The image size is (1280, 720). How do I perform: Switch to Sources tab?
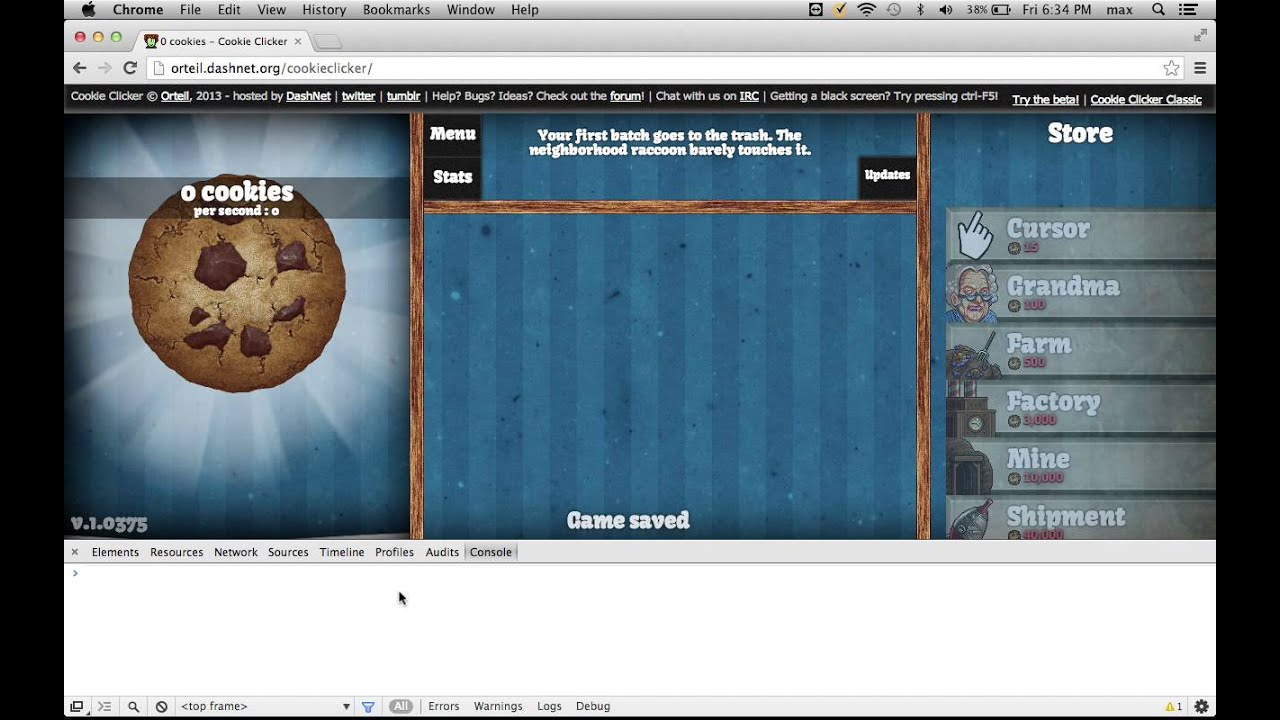288,552
